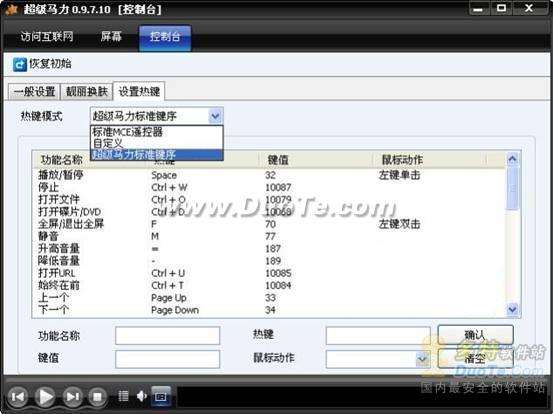Click 恢复初始 label to reset

50,64
